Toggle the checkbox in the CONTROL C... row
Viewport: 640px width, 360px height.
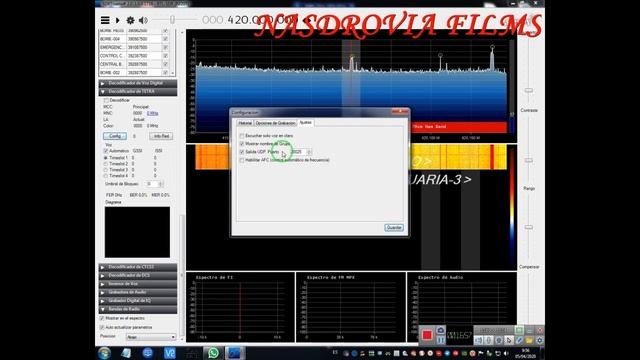tap(165, 56)
